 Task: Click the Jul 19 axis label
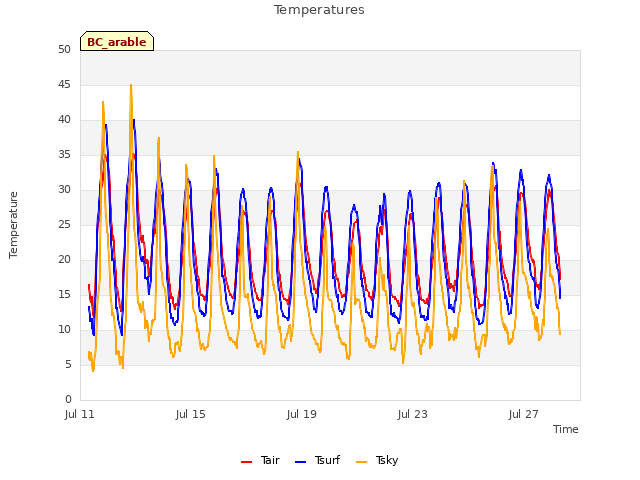(302, 414)
